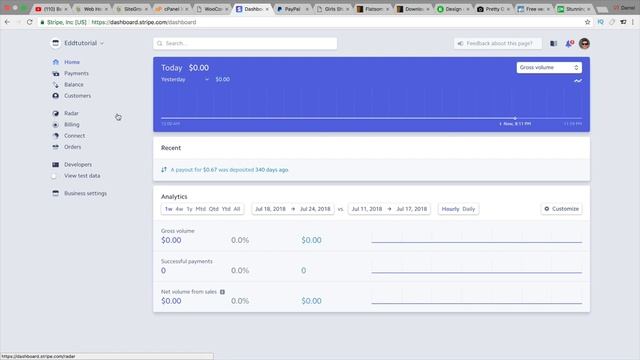The height and width of the screenshot is (360, 640).
Task: Reload the page with browser refresh icon
Action: 29,22
